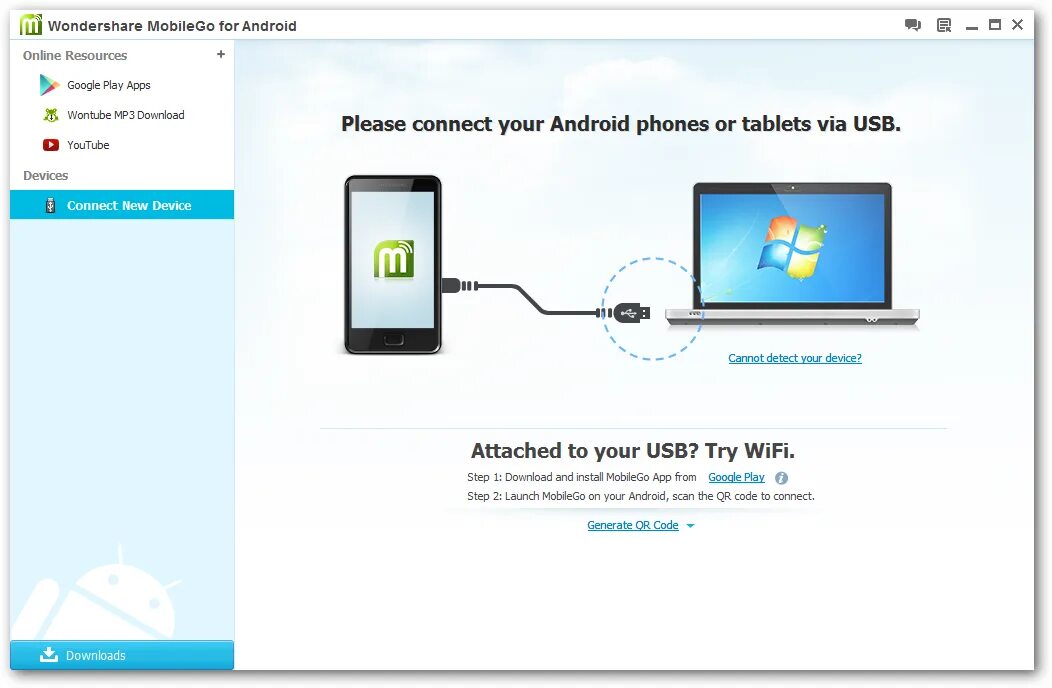Click the YouTube red play icon
This screenshot has height=688, width=1052.
click(x=51, y=145)
